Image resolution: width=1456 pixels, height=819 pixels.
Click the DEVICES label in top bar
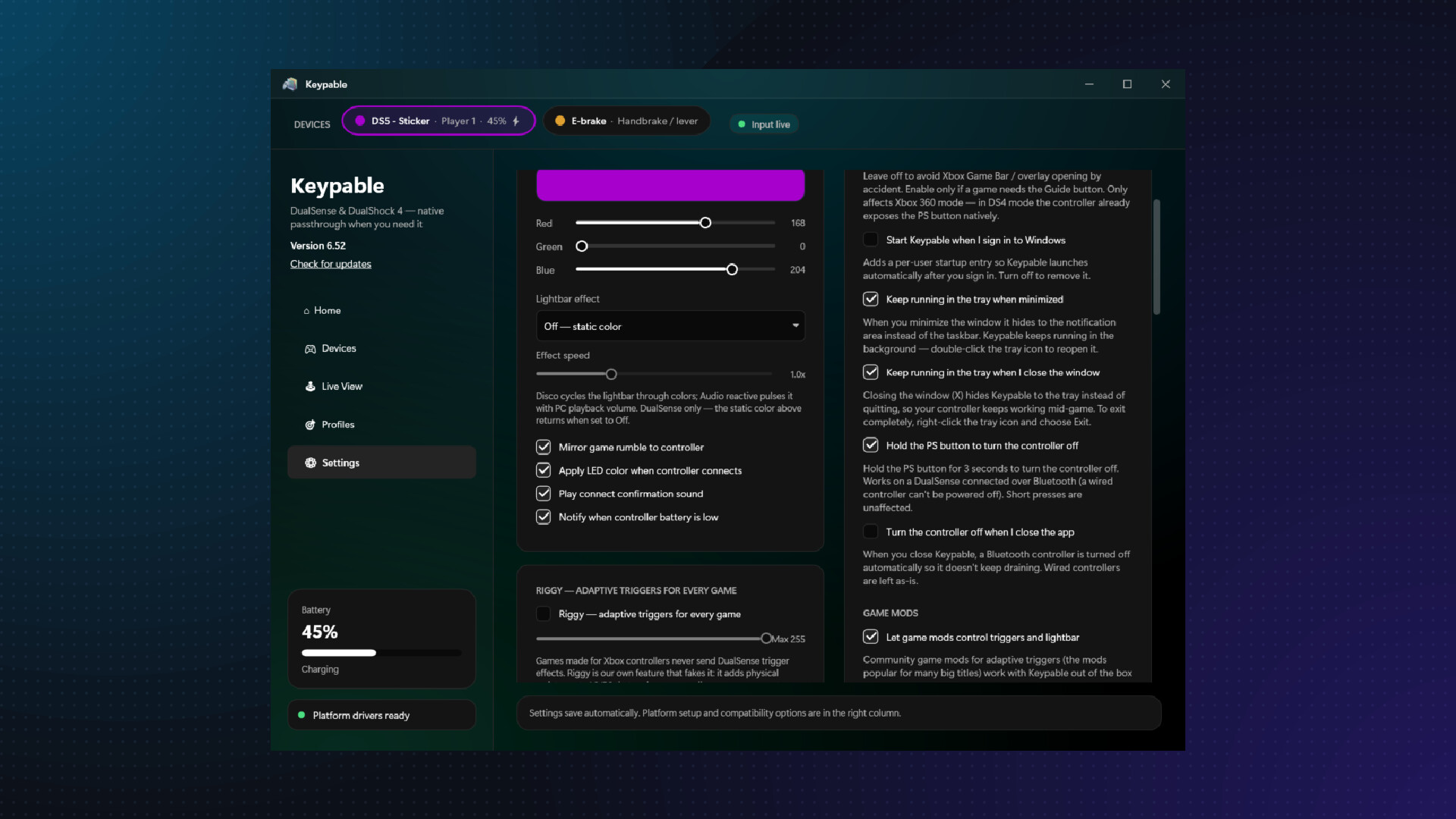312,124
